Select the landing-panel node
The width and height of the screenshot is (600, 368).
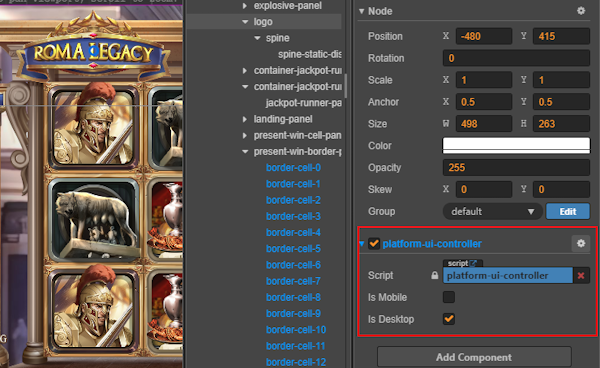(x=283, y=119)
